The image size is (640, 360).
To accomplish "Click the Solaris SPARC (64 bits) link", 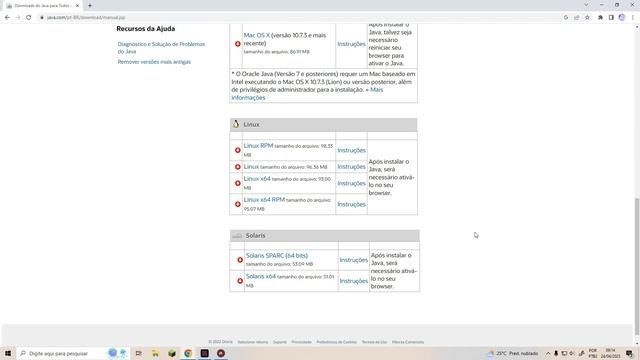I will tap(277, 256).
